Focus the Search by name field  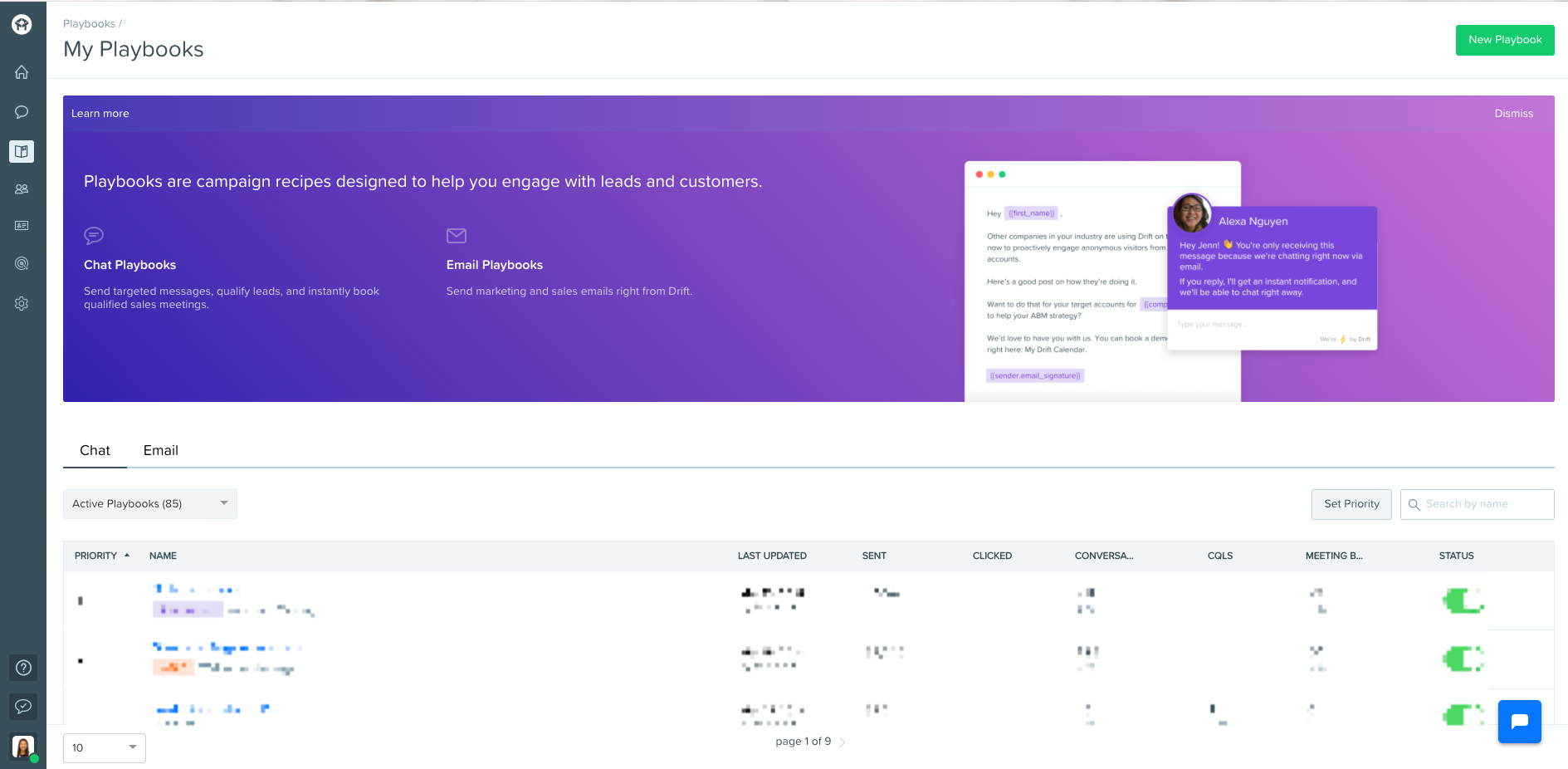pos(1478,504)
